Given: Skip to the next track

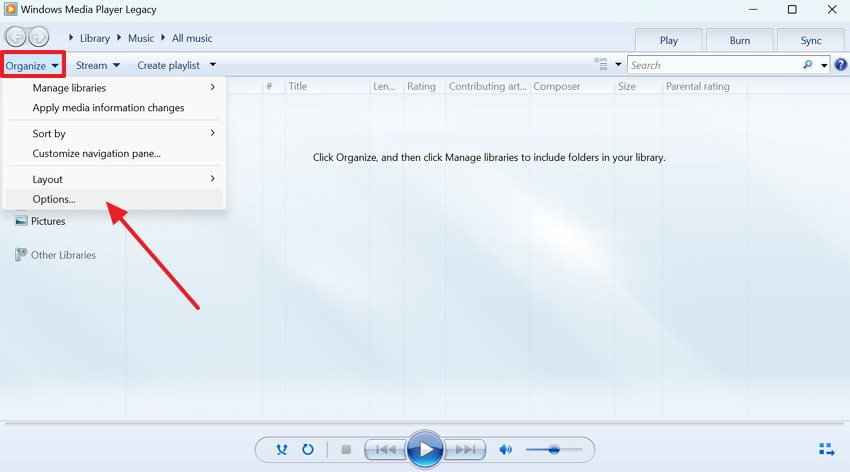Looking at the screenshot, I should click(465, 449).
